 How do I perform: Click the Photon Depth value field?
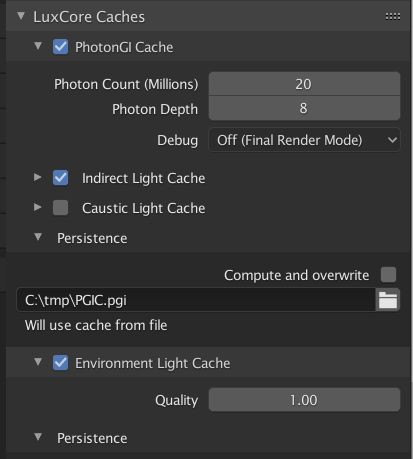coord(304,108)
